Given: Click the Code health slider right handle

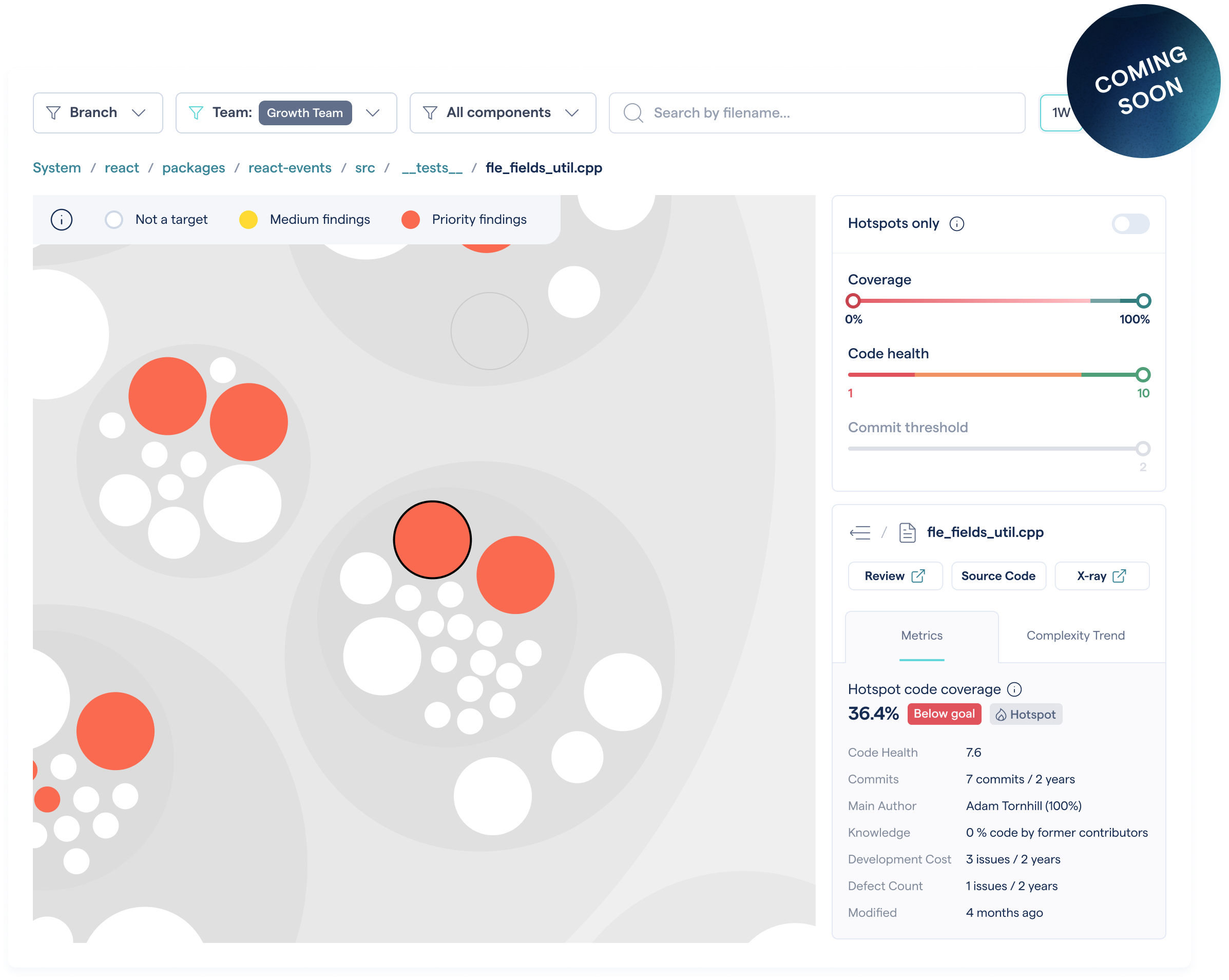Looking at the screenshot, I should 1142,375.
